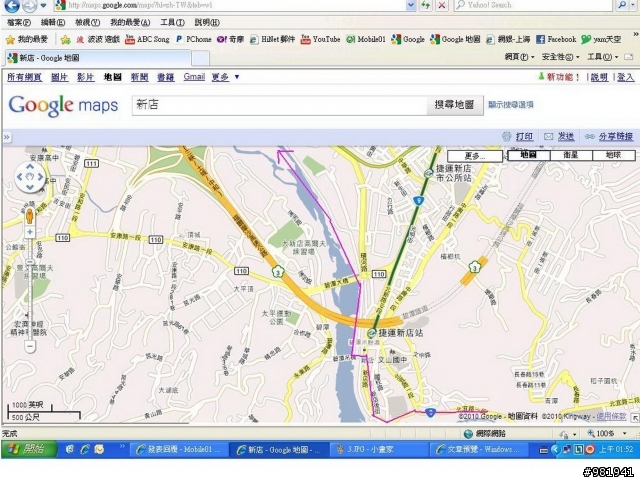This screenshot has width=640, height=480.
Task: Open the 安全性(S) command bar dropdown
Action: click(560, 57)
